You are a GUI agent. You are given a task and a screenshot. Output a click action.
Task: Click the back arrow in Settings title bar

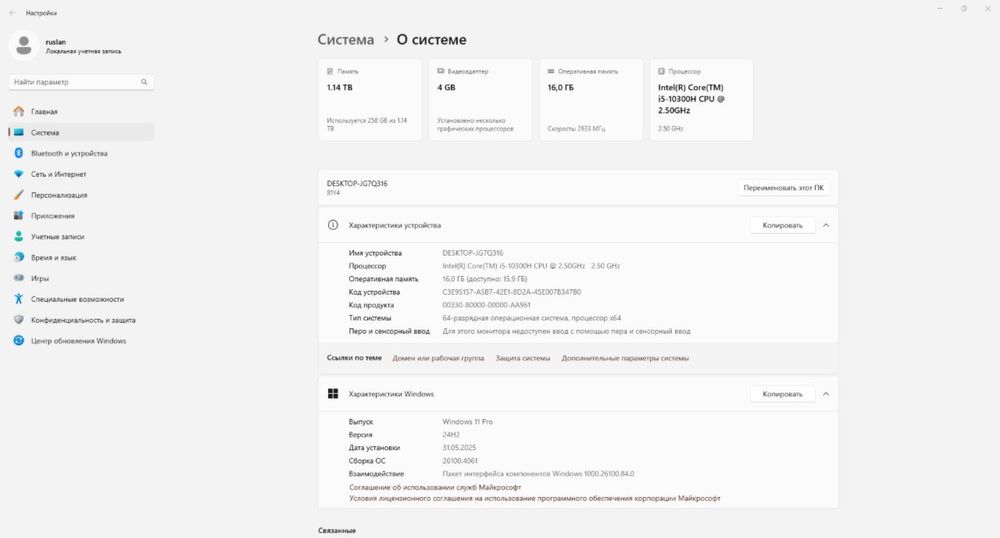point(12,12)
